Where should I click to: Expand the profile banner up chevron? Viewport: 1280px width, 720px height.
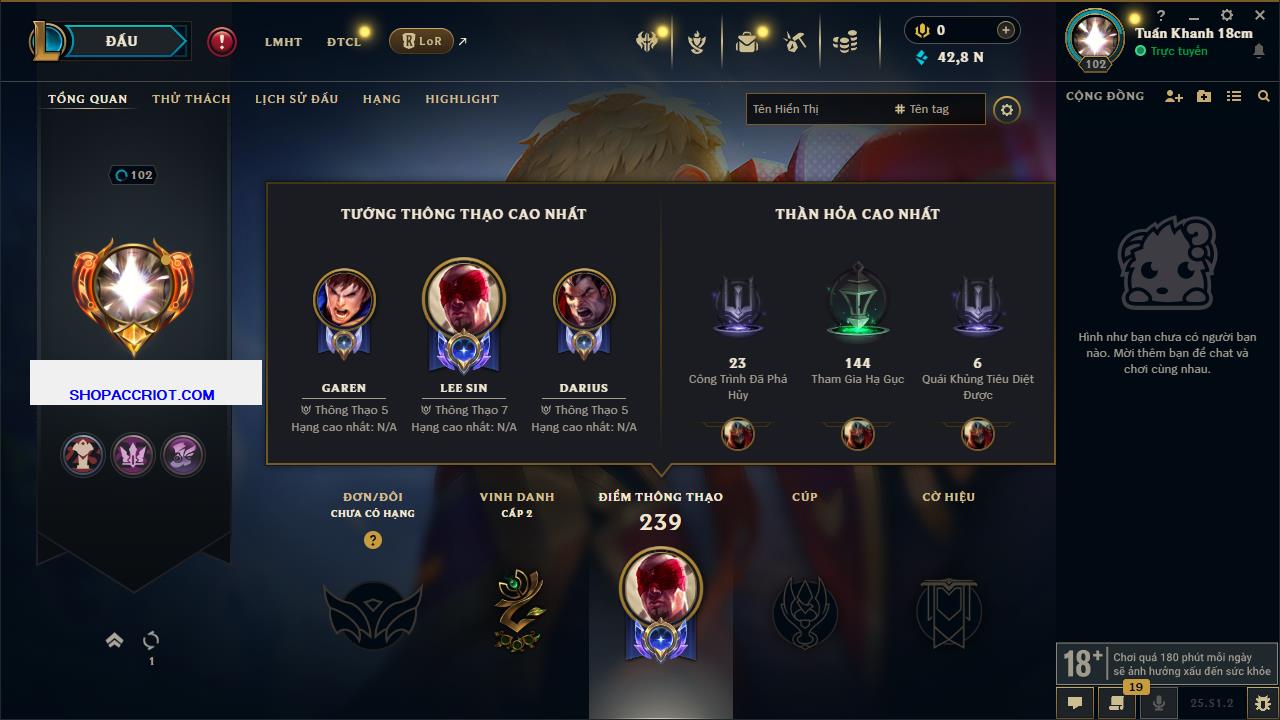[x=115, y=640]
